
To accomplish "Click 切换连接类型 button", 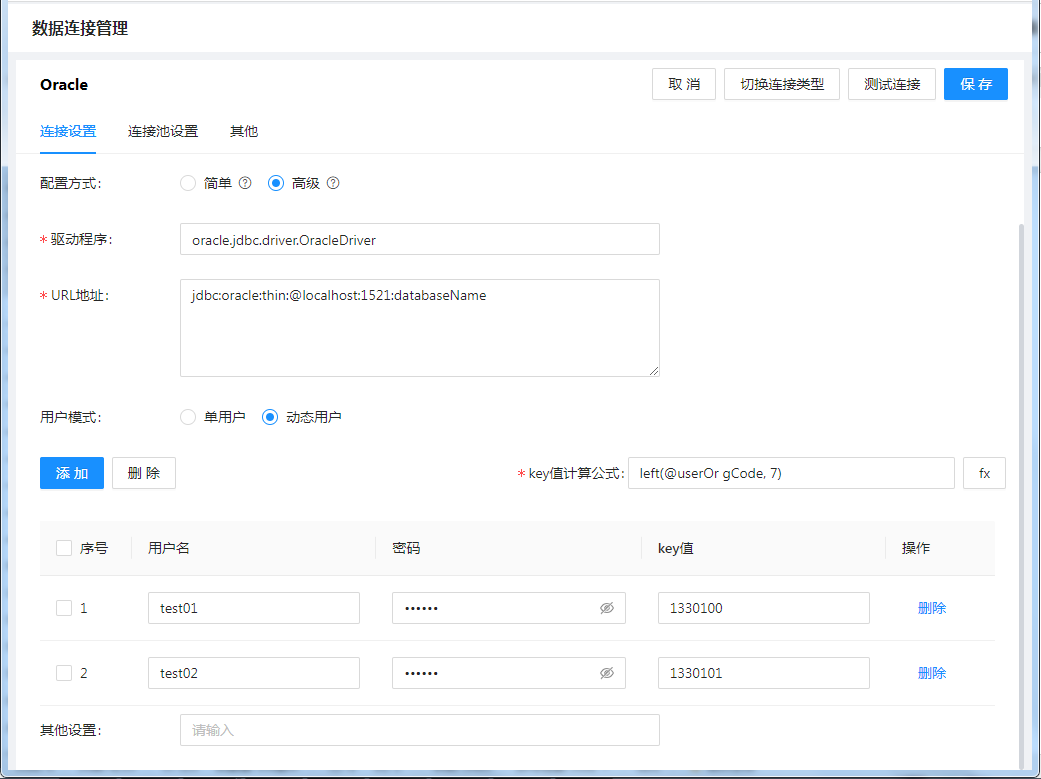I will pos(782,84).
